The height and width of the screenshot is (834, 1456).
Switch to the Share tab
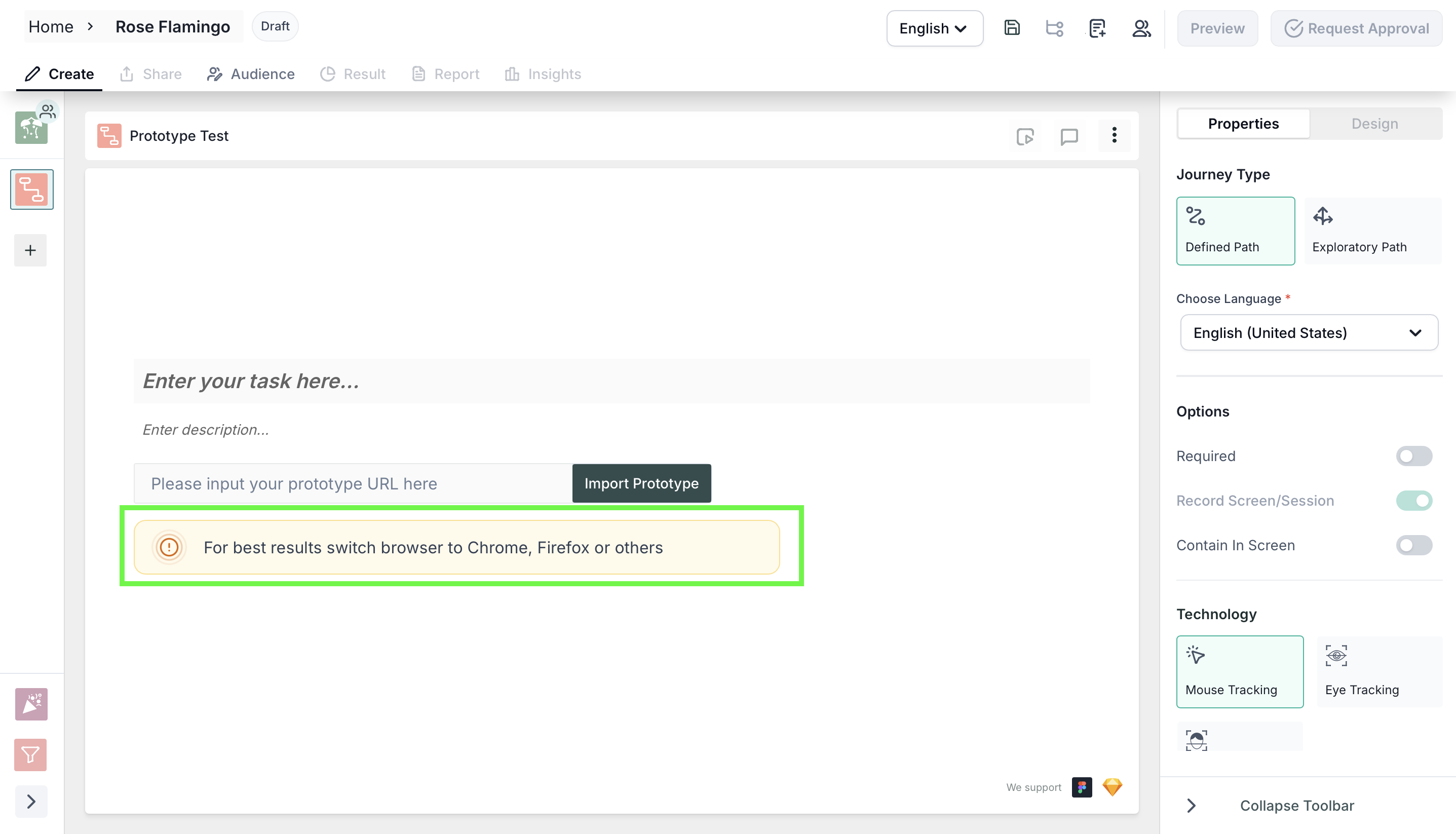tap(150, 74)
